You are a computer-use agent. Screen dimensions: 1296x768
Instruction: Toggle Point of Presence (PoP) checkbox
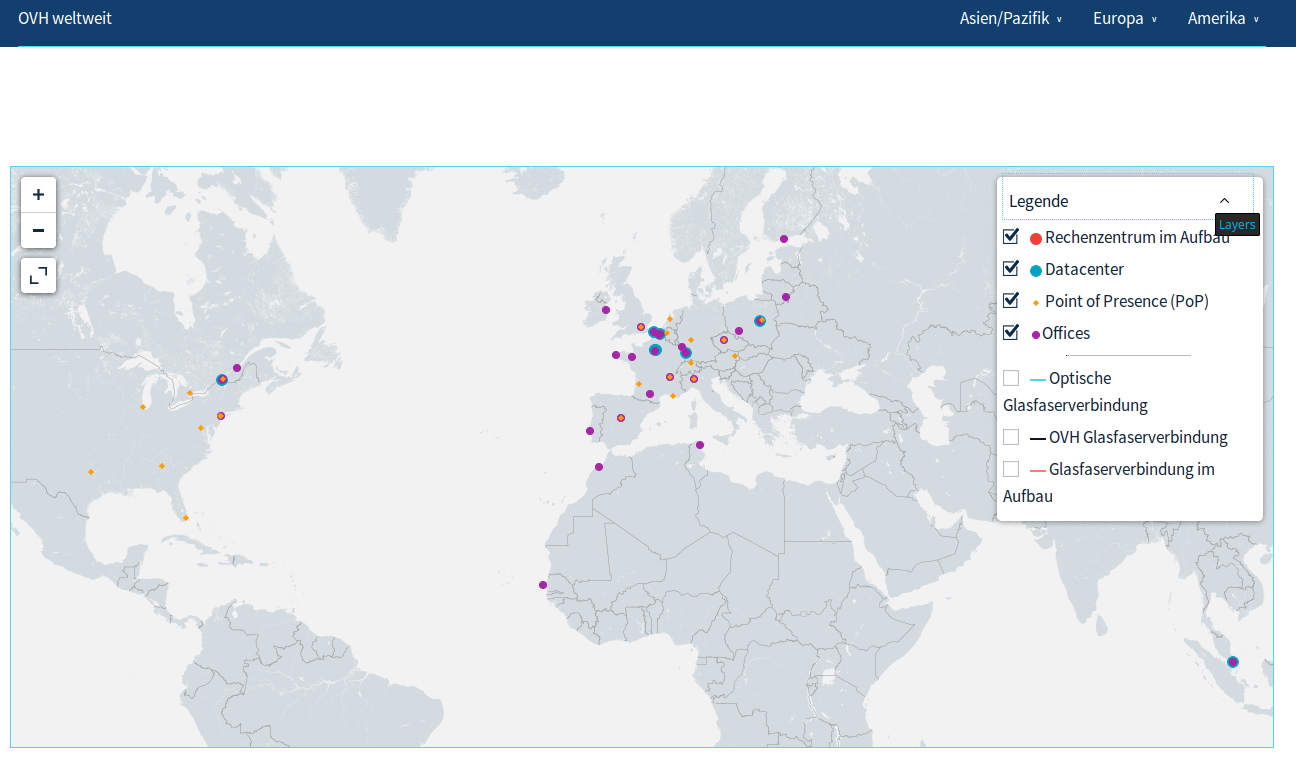coord(1011,301)
